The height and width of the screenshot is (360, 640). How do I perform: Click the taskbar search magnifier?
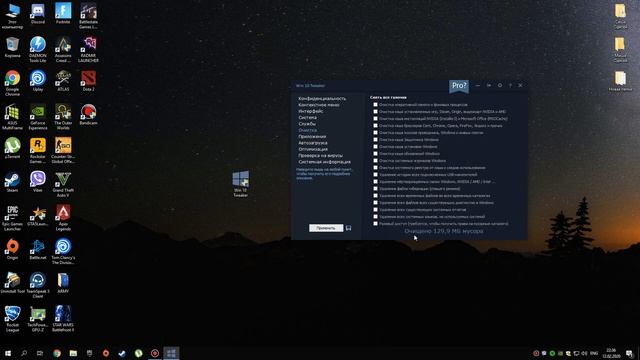[24, 353]
